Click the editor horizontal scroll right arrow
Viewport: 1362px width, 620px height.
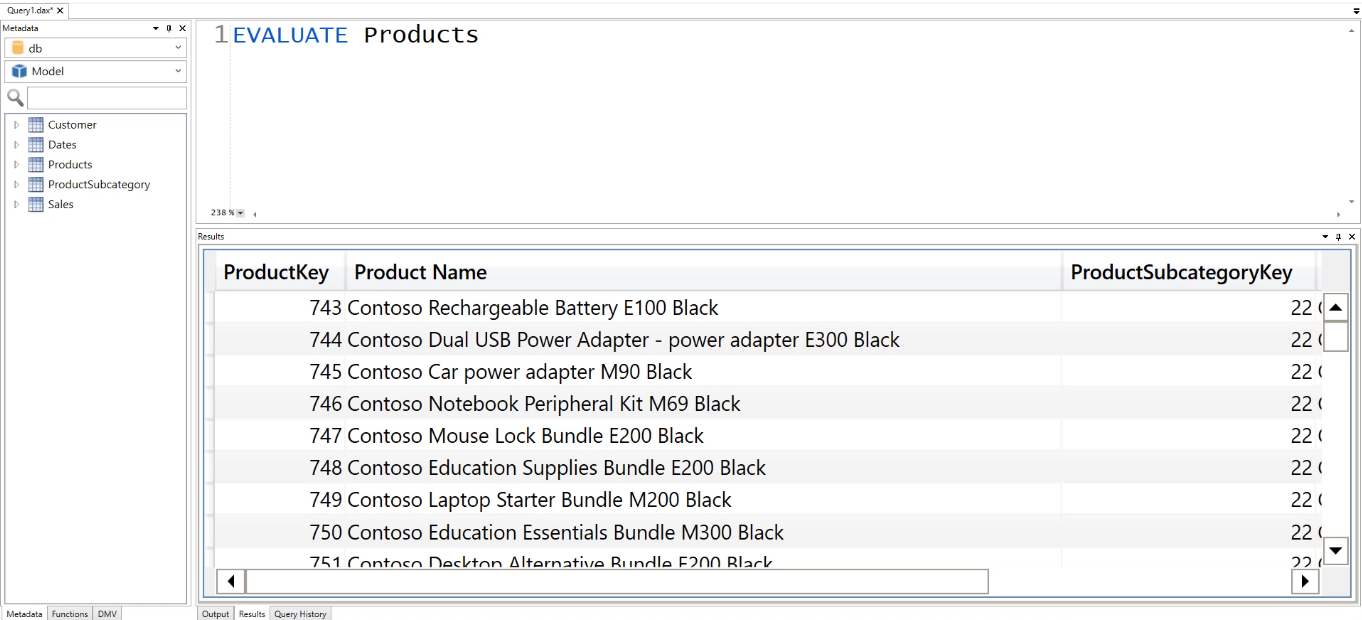(1338, 214)
